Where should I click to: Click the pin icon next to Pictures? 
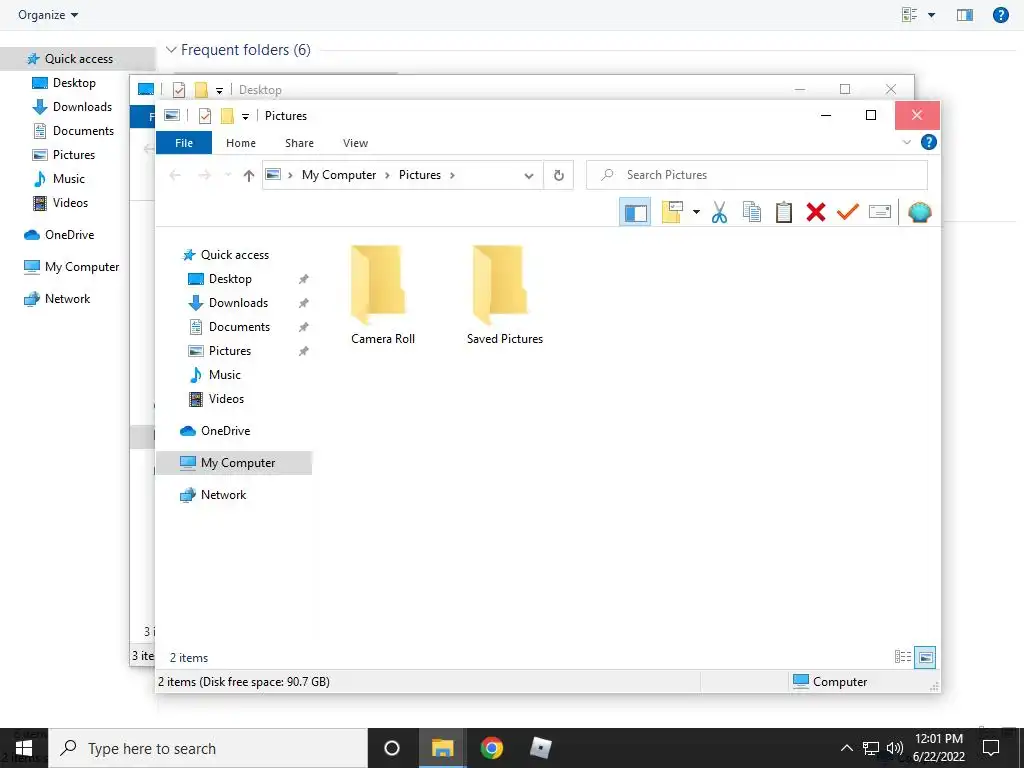tap(303, 351)
